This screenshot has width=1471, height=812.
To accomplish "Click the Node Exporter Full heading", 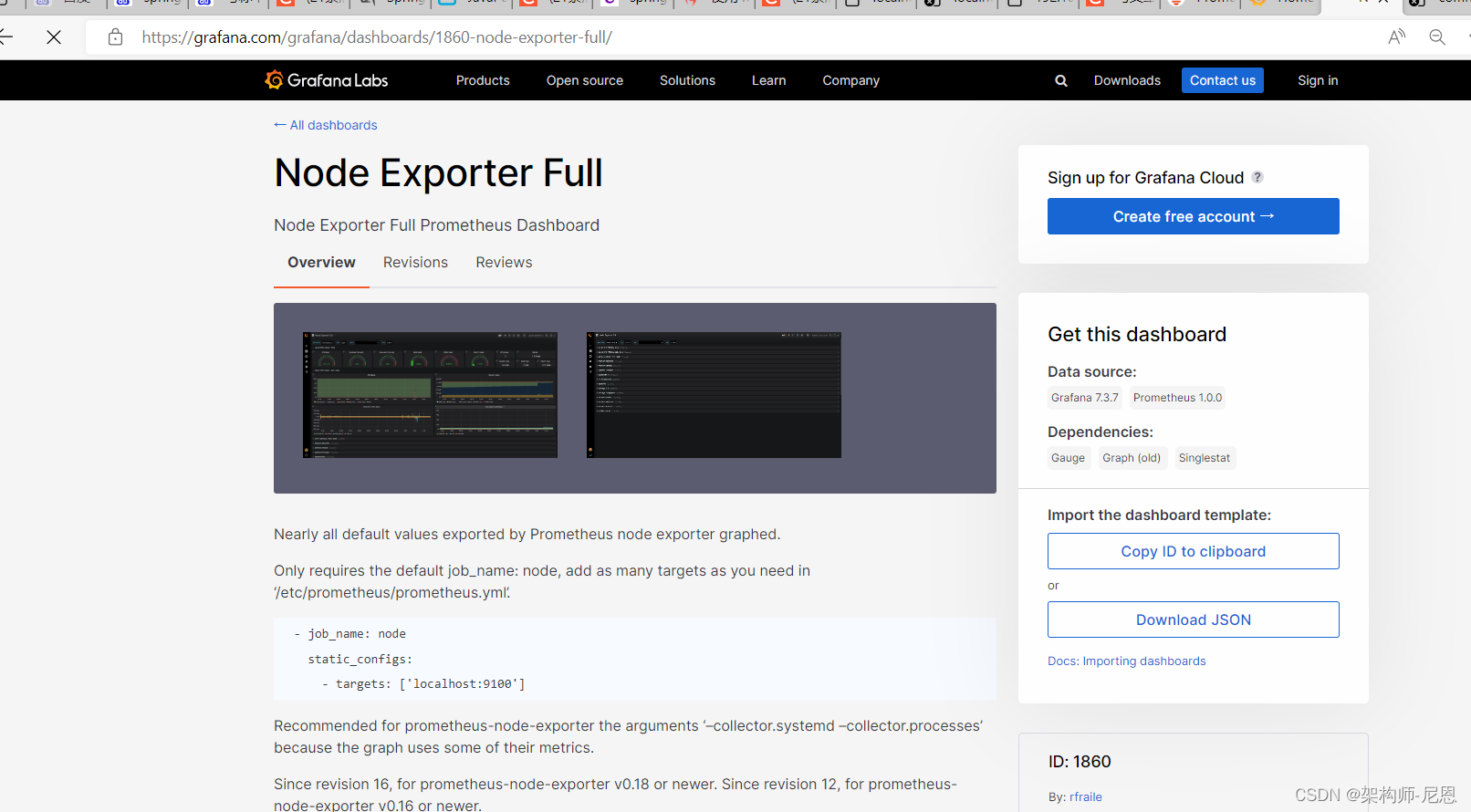I will (x=438, y=173).
